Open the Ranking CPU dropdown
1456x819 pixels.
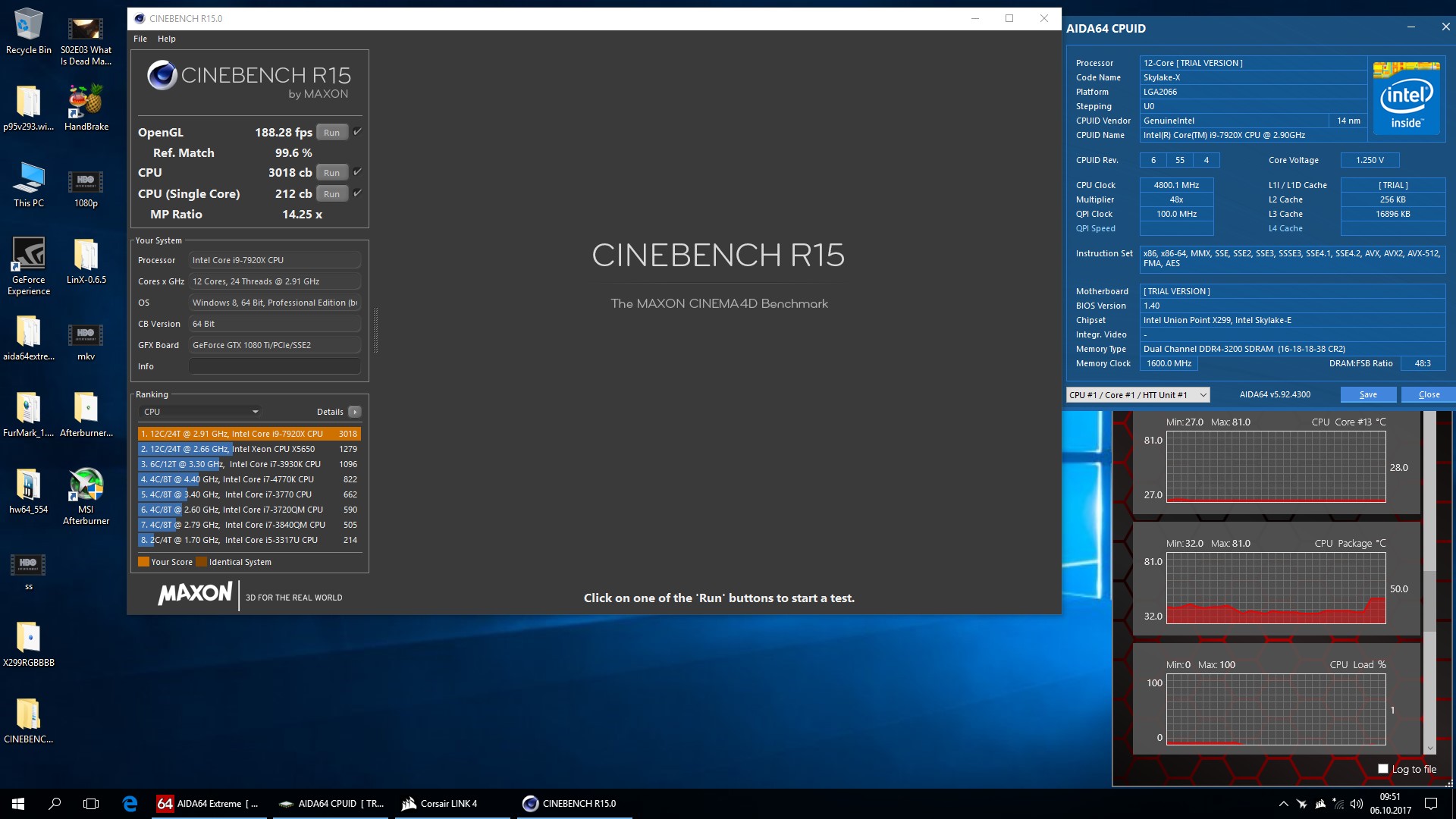tap(201, 412)
